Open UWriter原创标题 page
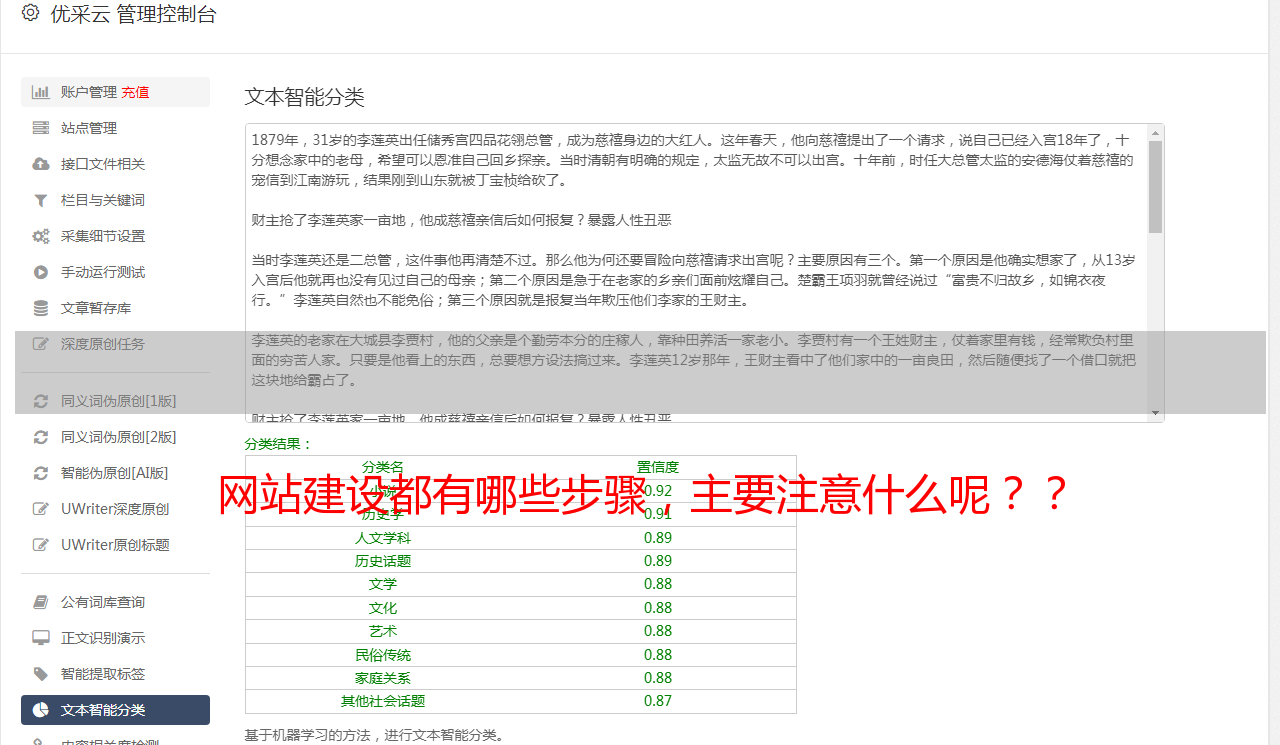 click(x=115, y=545)
